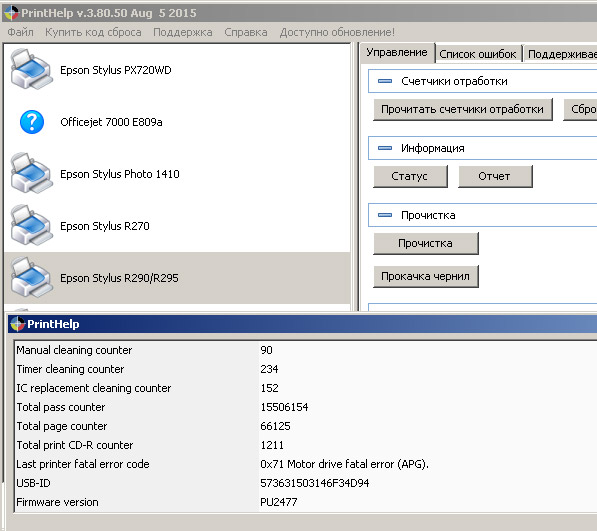Click the Total print CD-R value 1211
Image resolution: width=597 pixels, height=531 pixels.
pos(272,445)
